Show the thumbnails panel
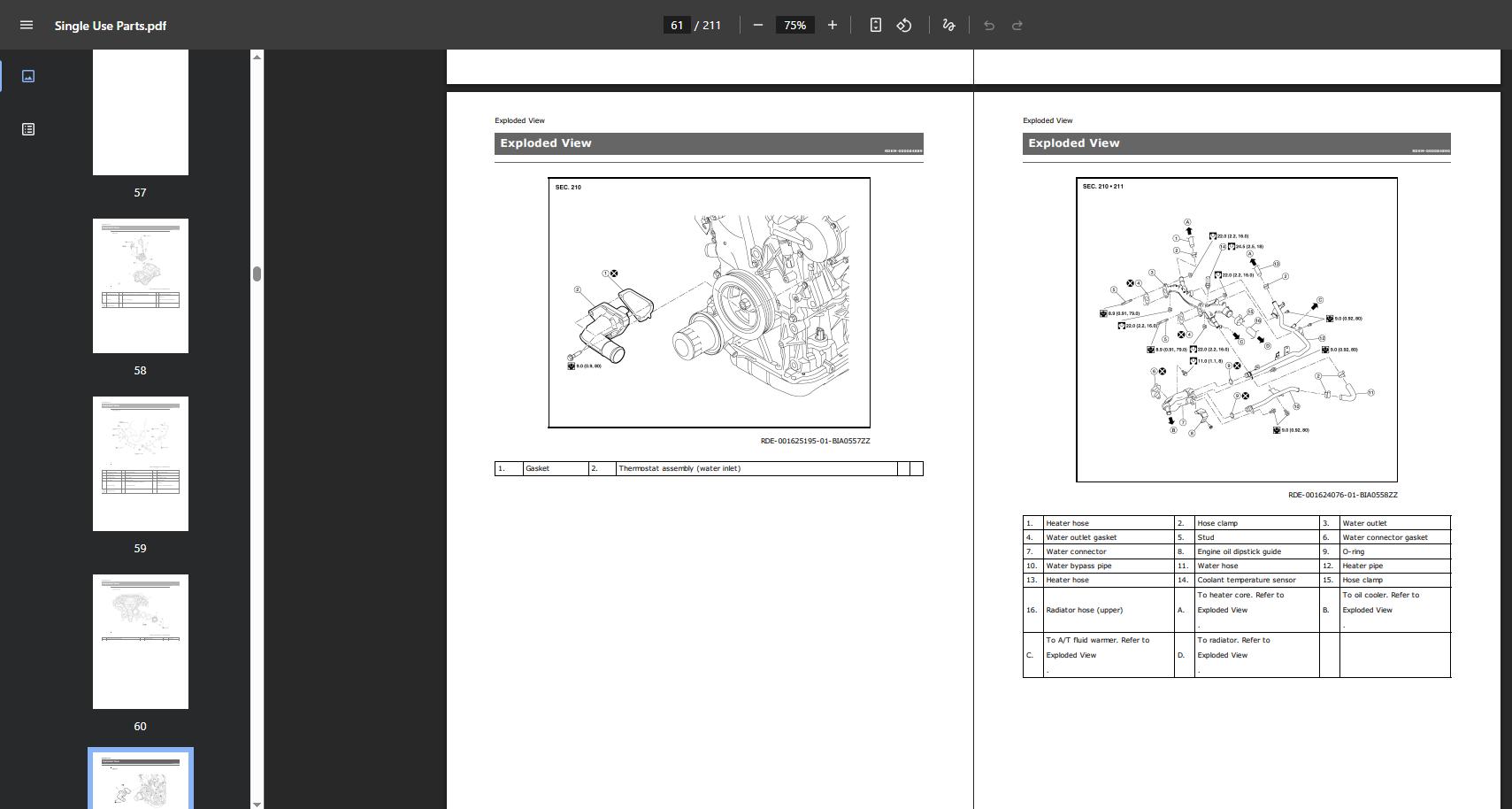Image resolution: width=1512 pixels, height=809 pixels. pos(28,76)
